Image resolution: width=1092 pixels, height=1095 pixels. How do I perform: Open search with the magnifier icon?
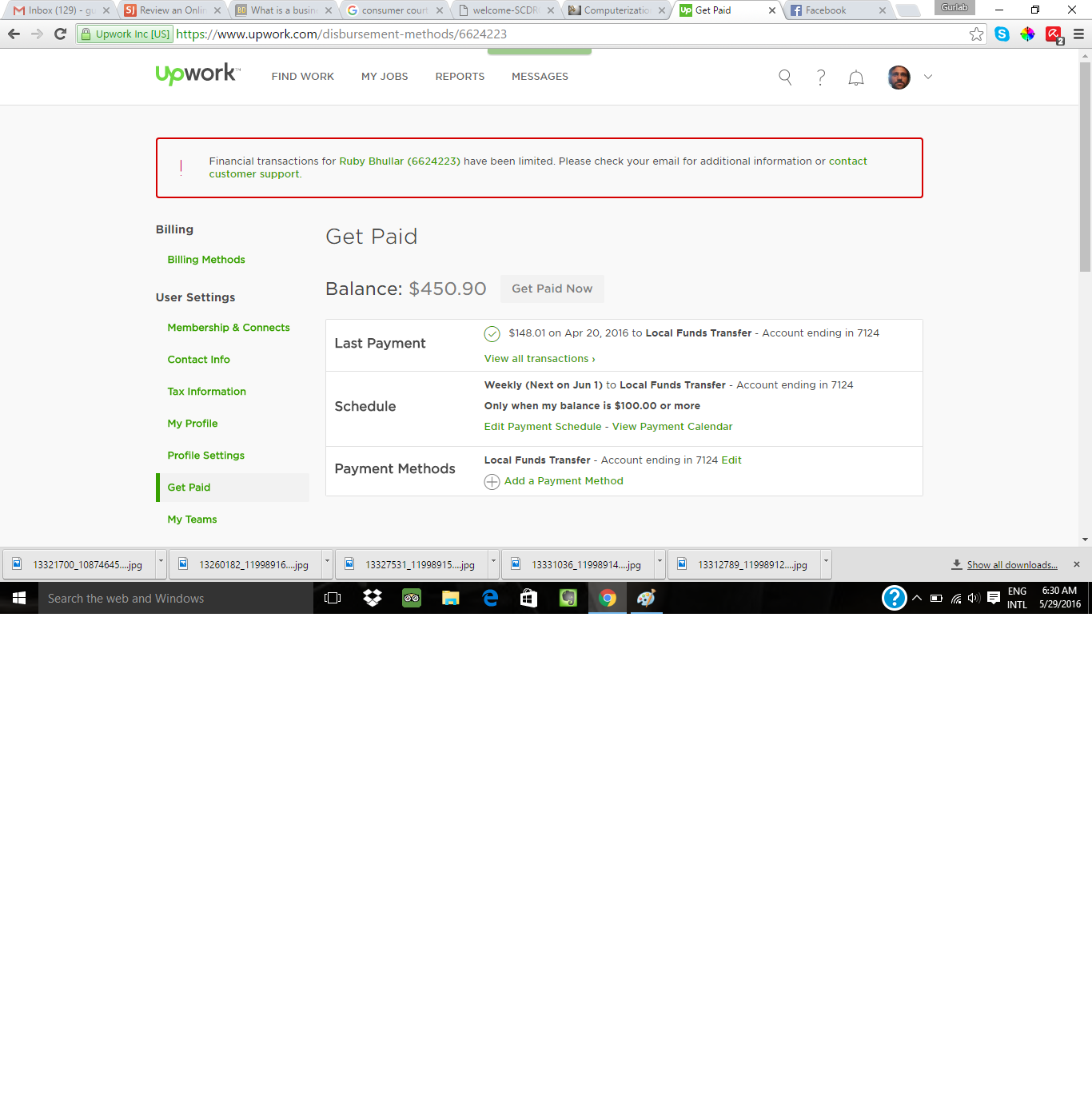(x=784, y=77)
